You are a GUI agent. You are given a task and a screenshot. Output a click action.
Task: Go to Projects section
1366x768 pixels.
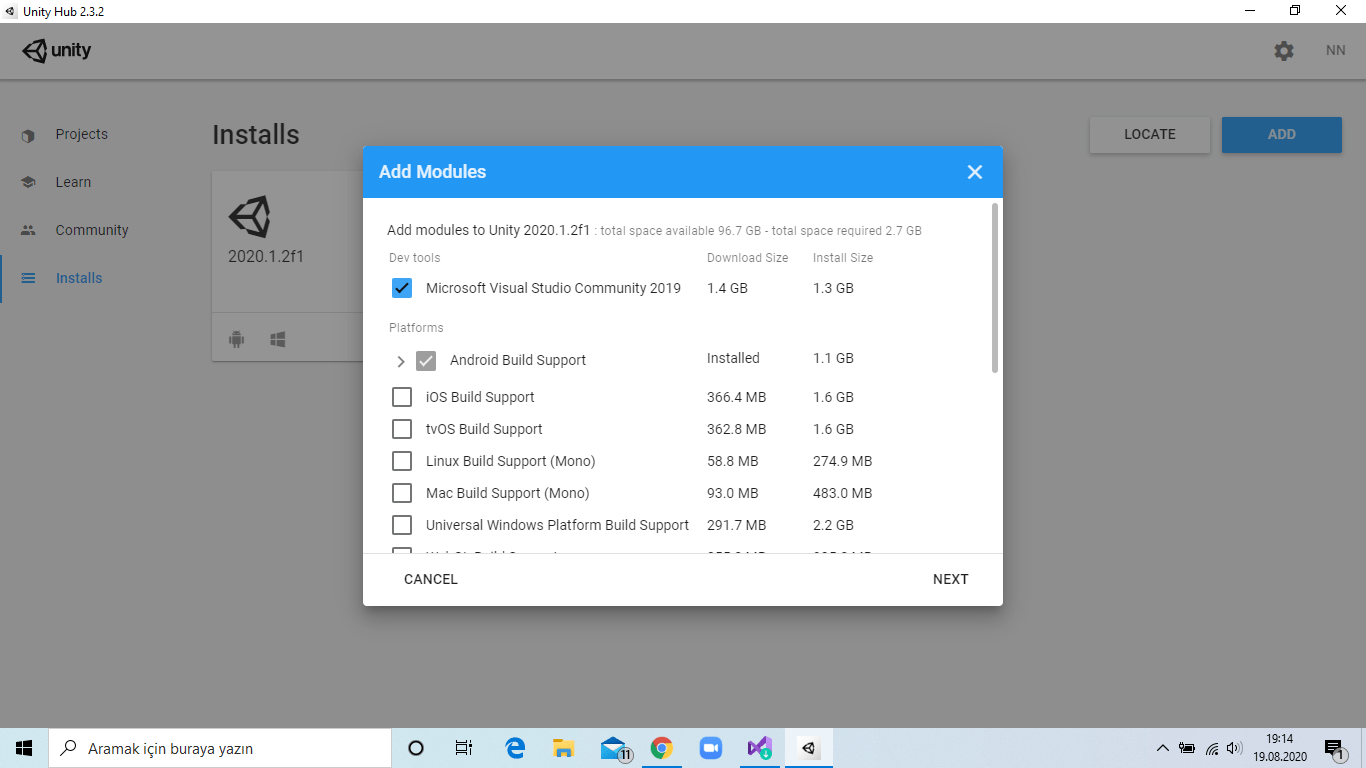tap(82, 134)
